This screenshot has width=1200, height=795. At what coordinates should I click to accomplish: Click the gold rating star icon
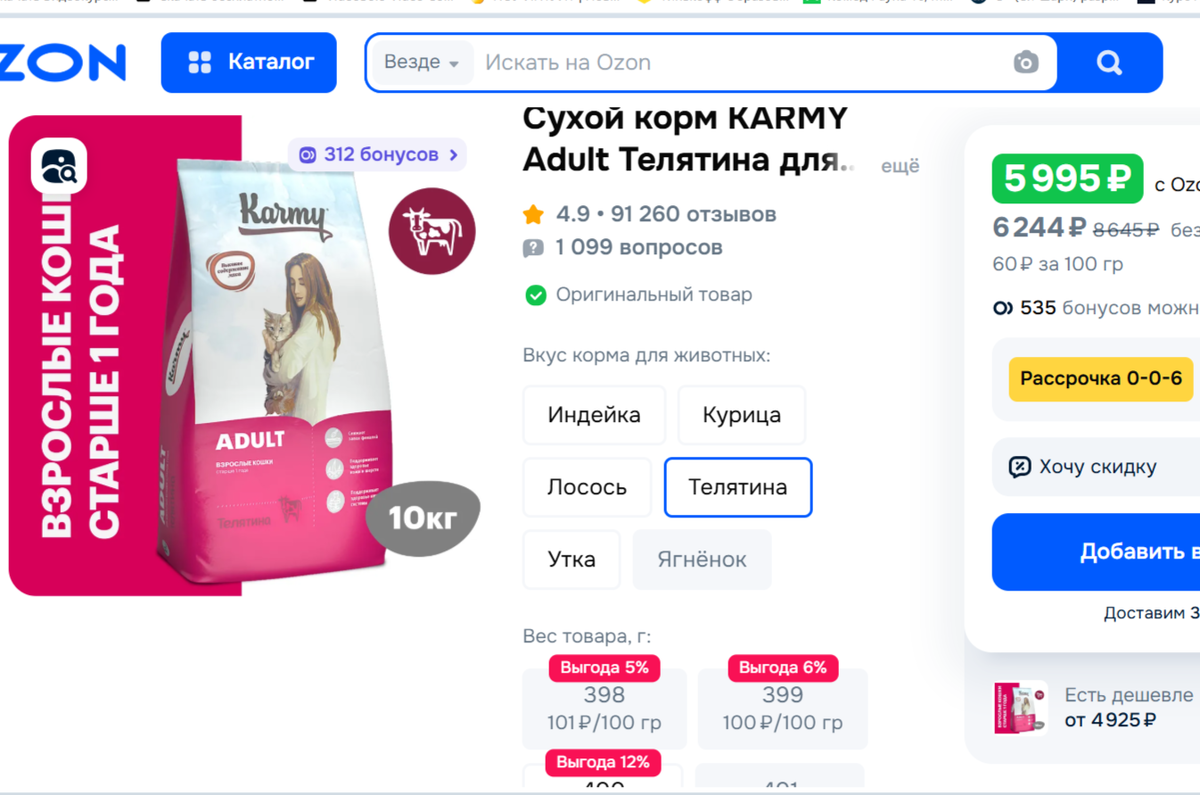click(533, 215)
